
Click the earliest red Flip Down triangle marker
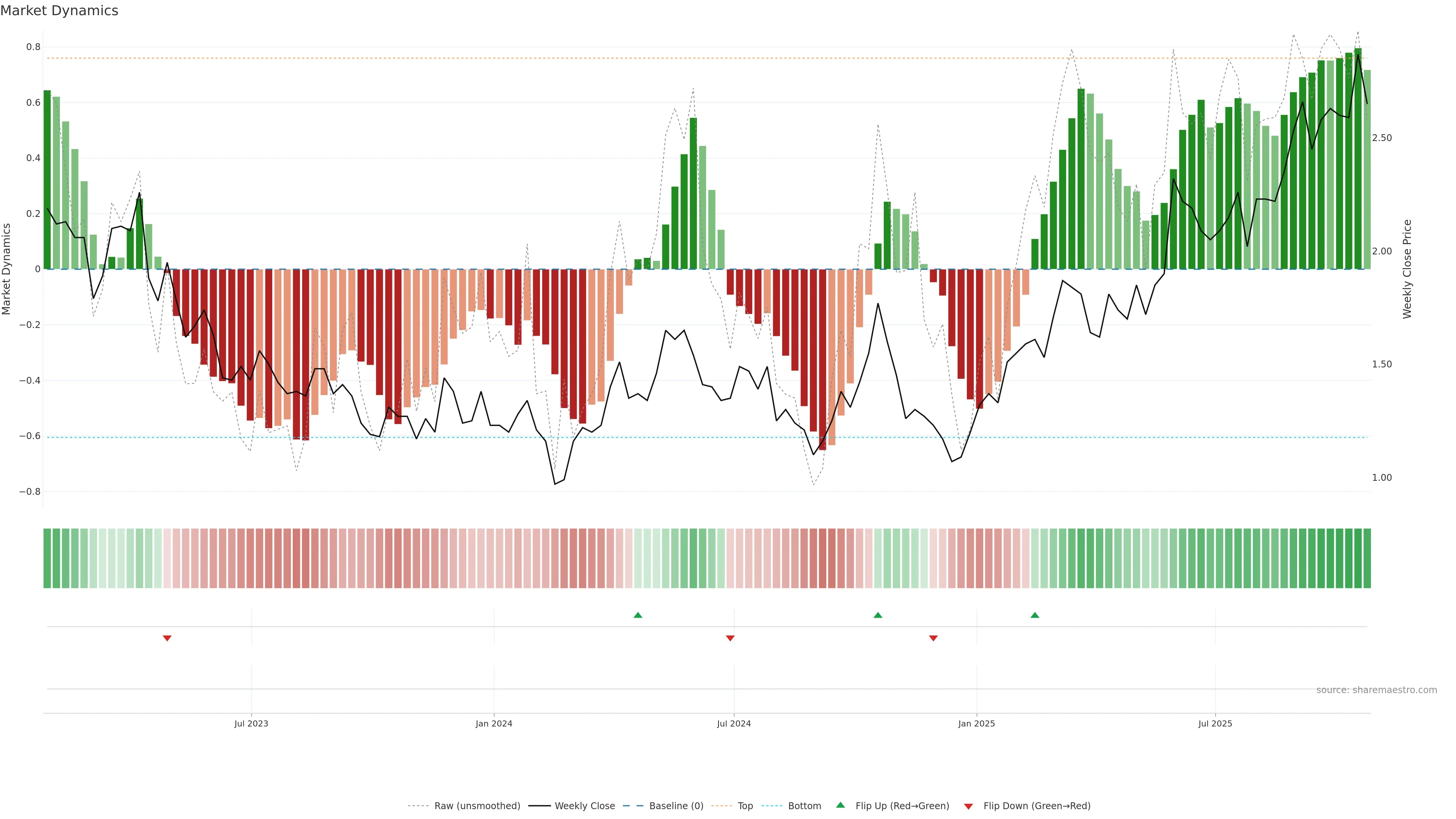coord(167,638)
